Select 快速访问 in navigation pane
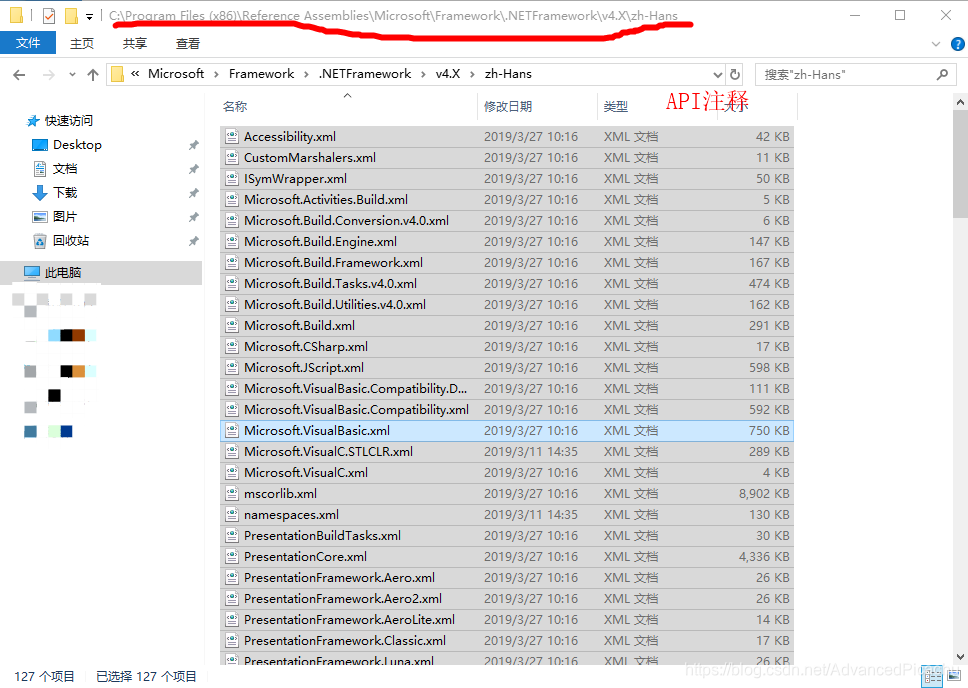This screenshot has width=968, height=688. 69,120
